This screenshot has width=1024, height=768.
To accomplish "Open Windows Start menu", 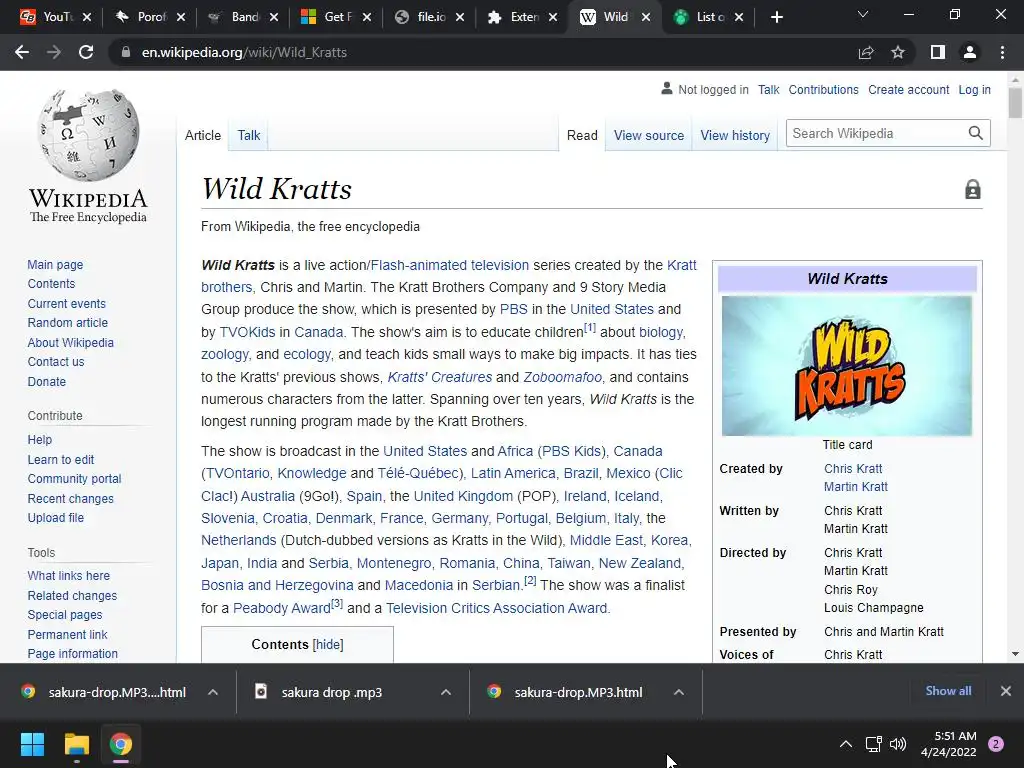I will (x=32, y=744).
